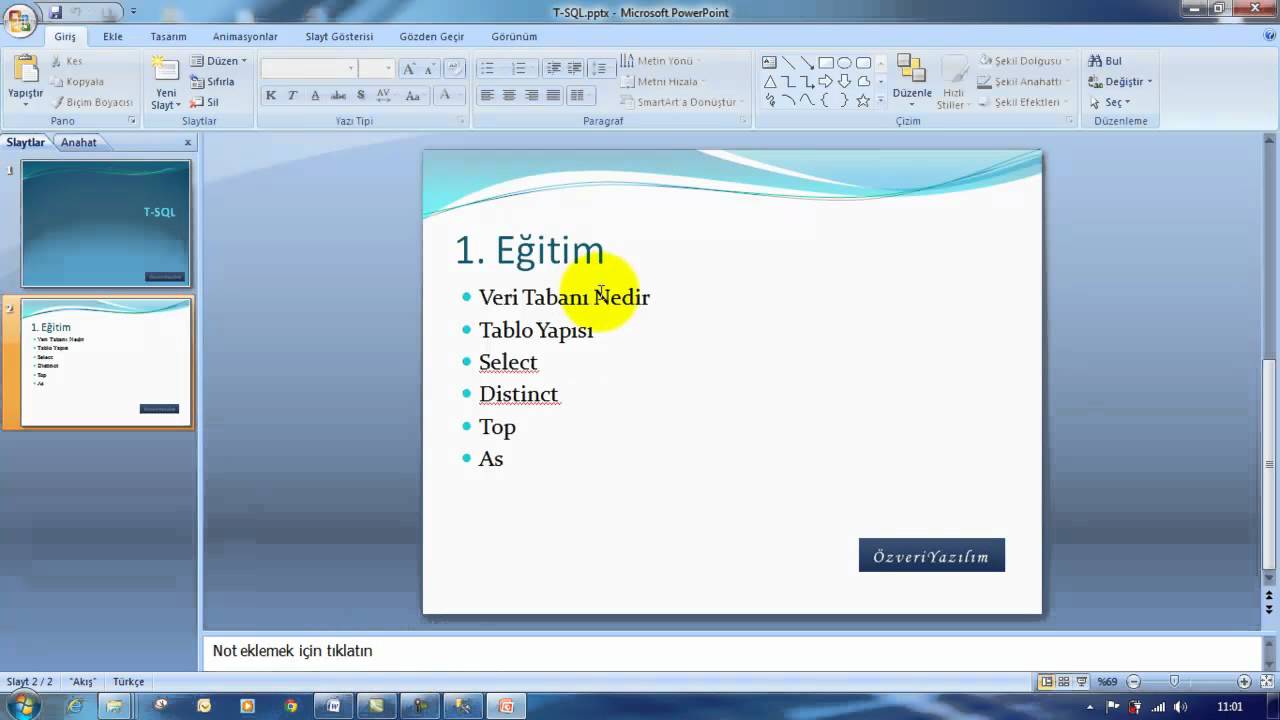1280x720 pixels.
Task: Choose the left brace shape
Action: [826, 100]
